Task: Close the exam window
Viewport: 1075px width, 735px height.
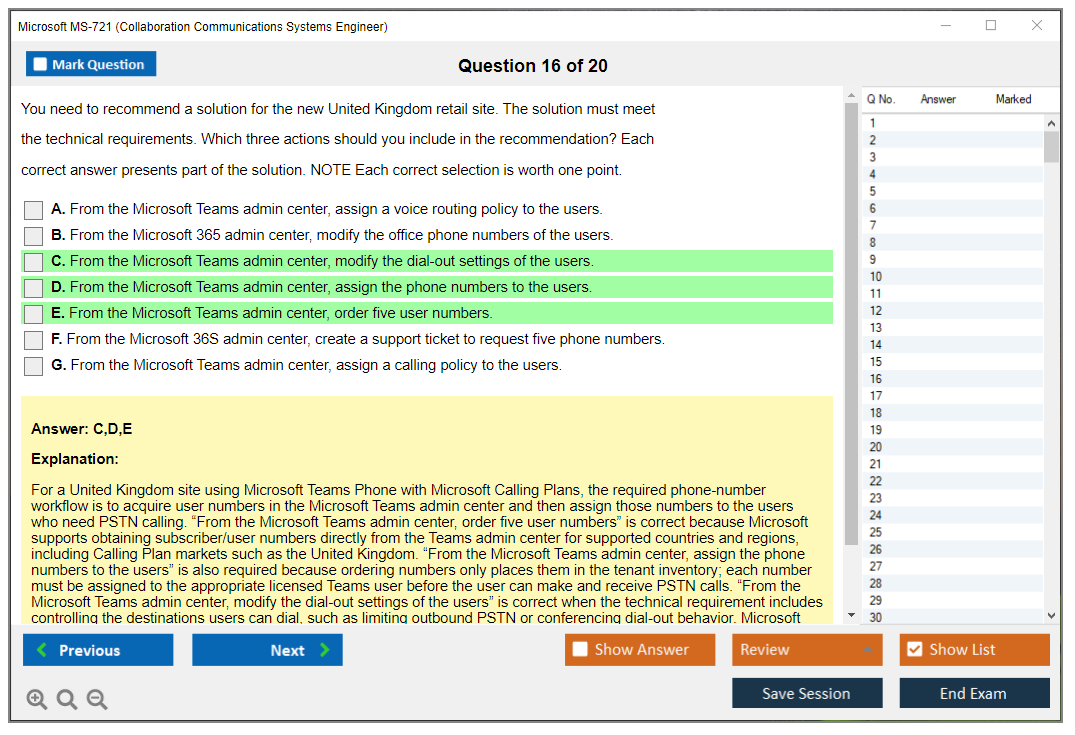Action: click(x=1037, y=26)
